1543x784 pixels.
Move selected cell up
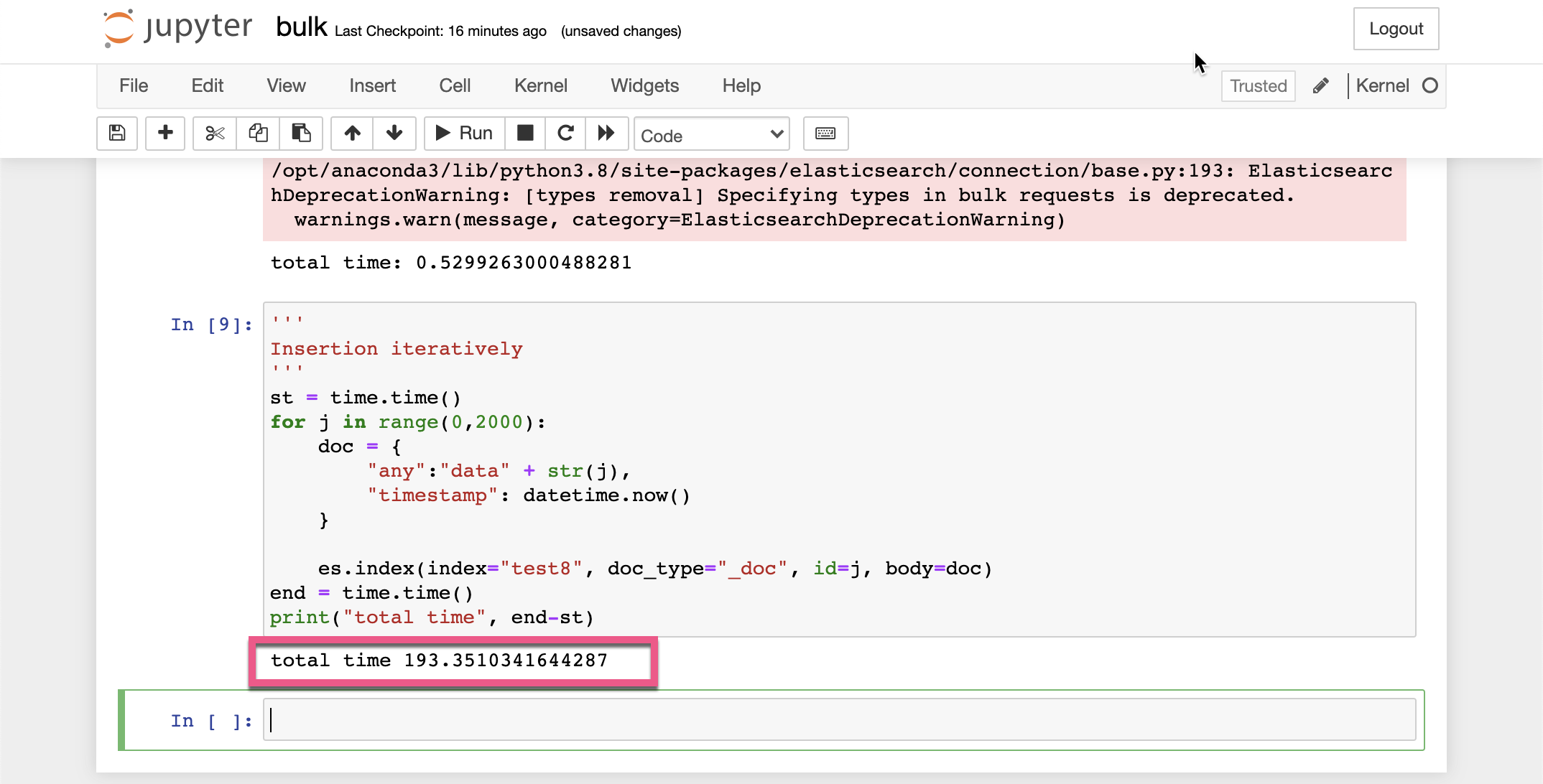click(351, 134)
